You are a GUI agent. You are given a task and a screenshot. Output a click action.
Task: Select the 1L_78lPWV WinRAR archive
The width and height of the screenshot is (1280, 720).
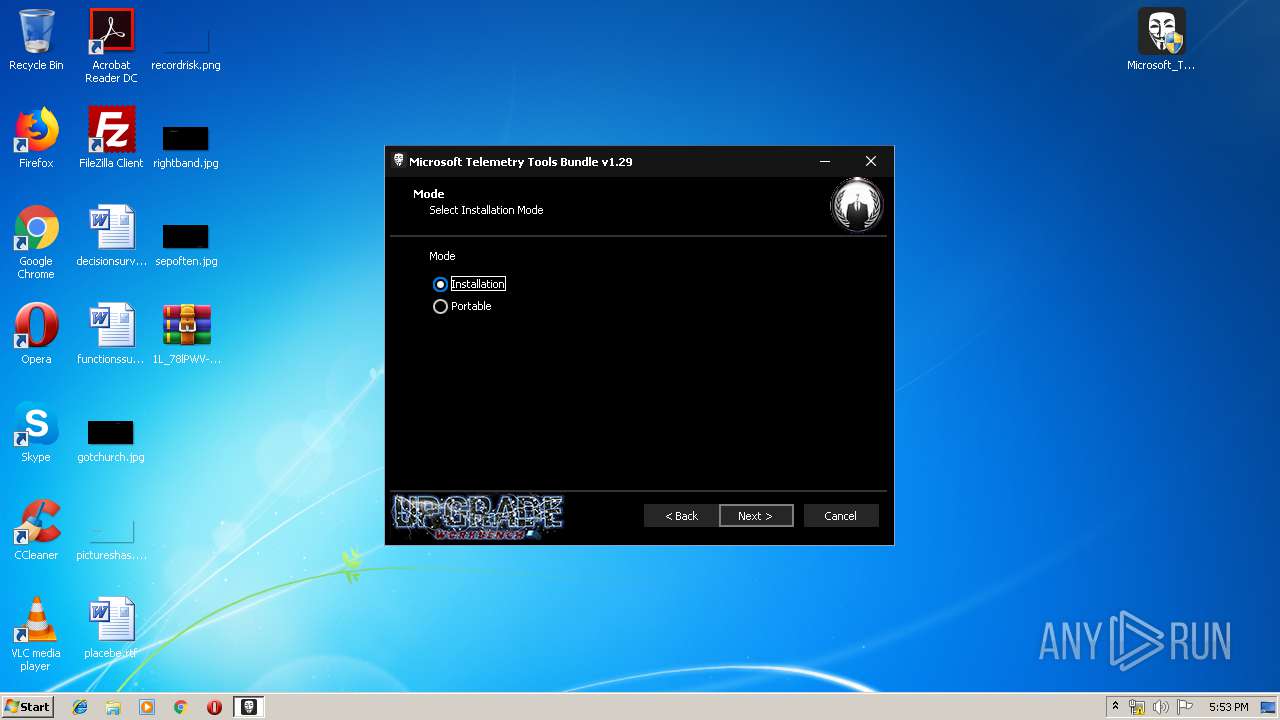[x=186, y=334]
